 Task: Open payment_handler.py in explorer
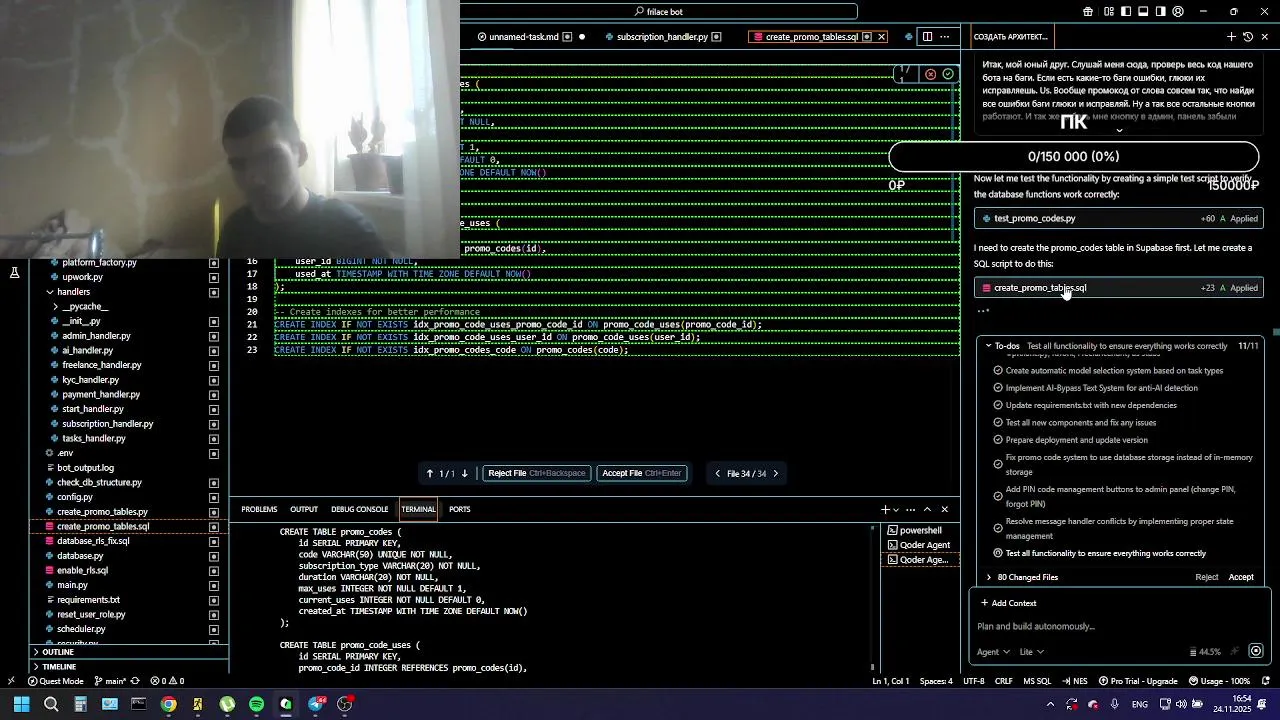(100, 394)
